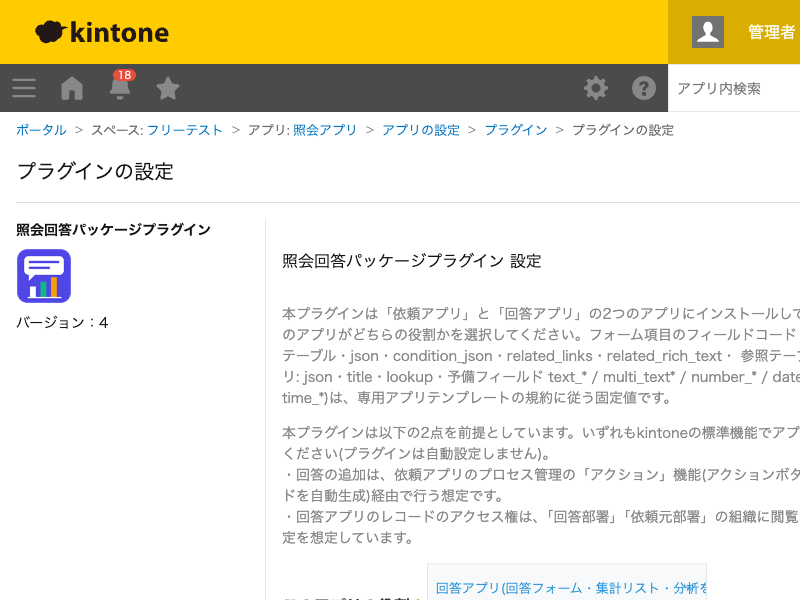Follow the ポータル breadcrumb link

point(41,130)
